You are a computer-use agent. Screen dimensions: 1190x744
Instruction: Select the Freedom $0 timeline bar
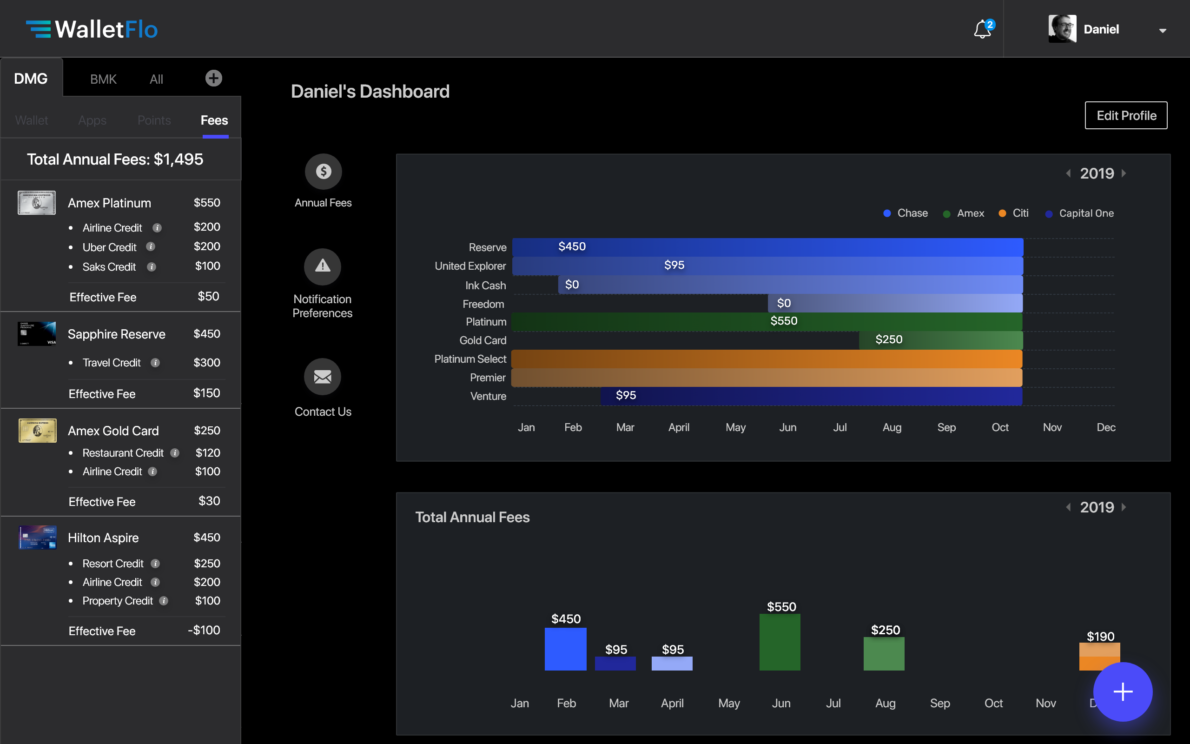click(x=896, y=303)
